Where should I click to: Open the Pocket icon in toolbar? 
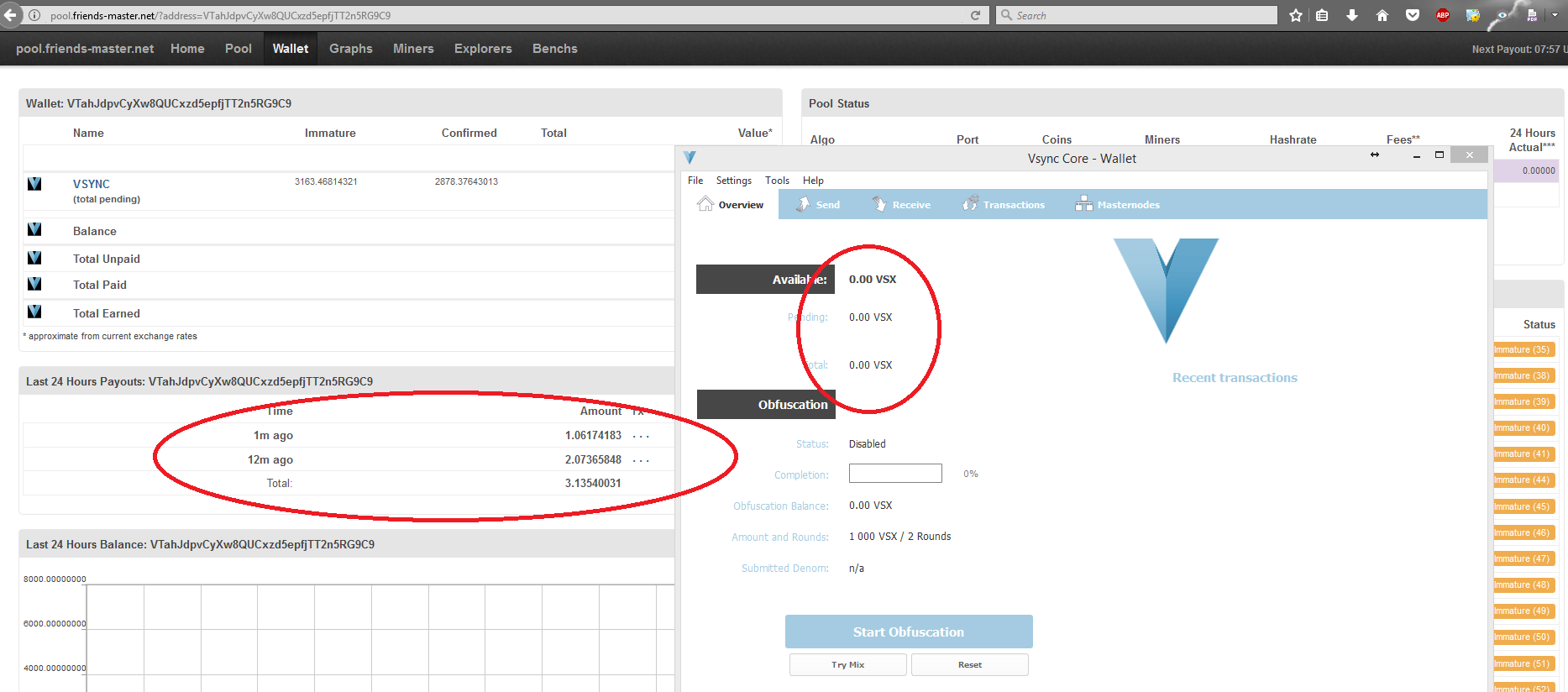click(x=1413, y=15)
